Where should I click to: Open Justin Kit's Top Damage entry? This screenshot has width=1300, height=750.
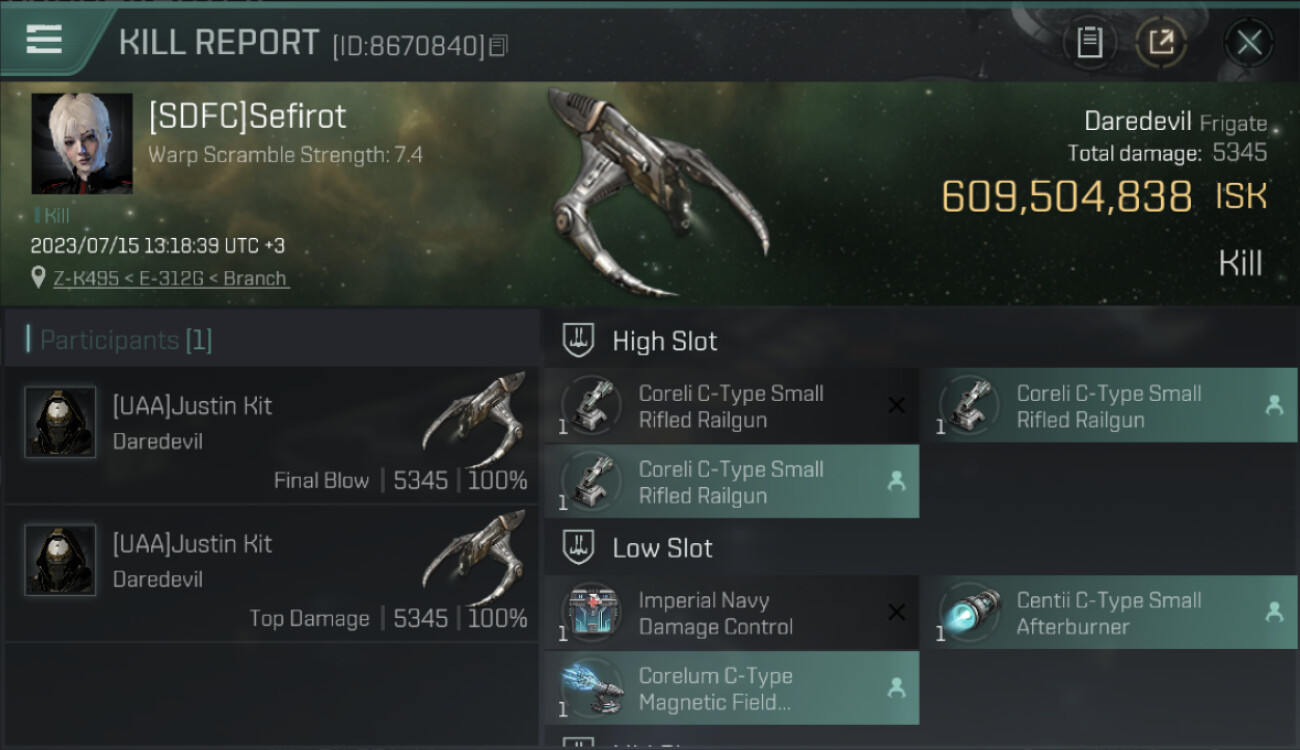coord(272,574)
